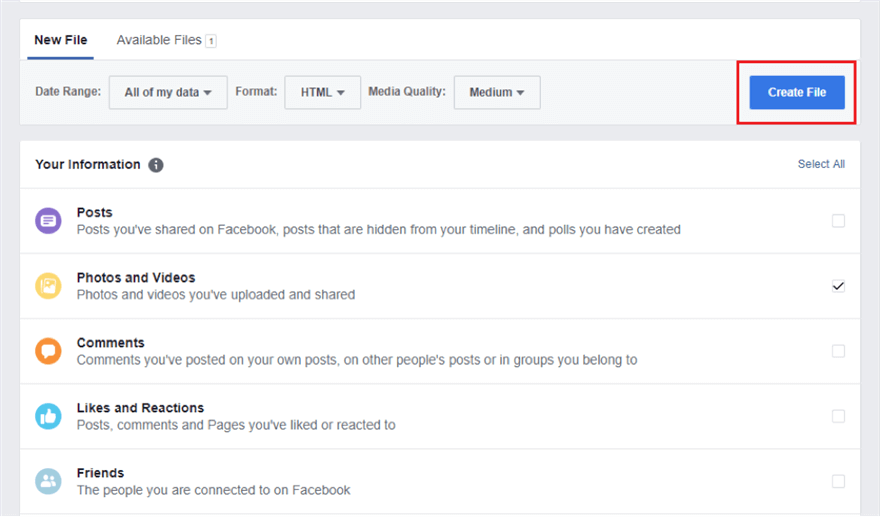880x517 pixels.
Task: Switch to the New File tab
Action: point(61,41)
